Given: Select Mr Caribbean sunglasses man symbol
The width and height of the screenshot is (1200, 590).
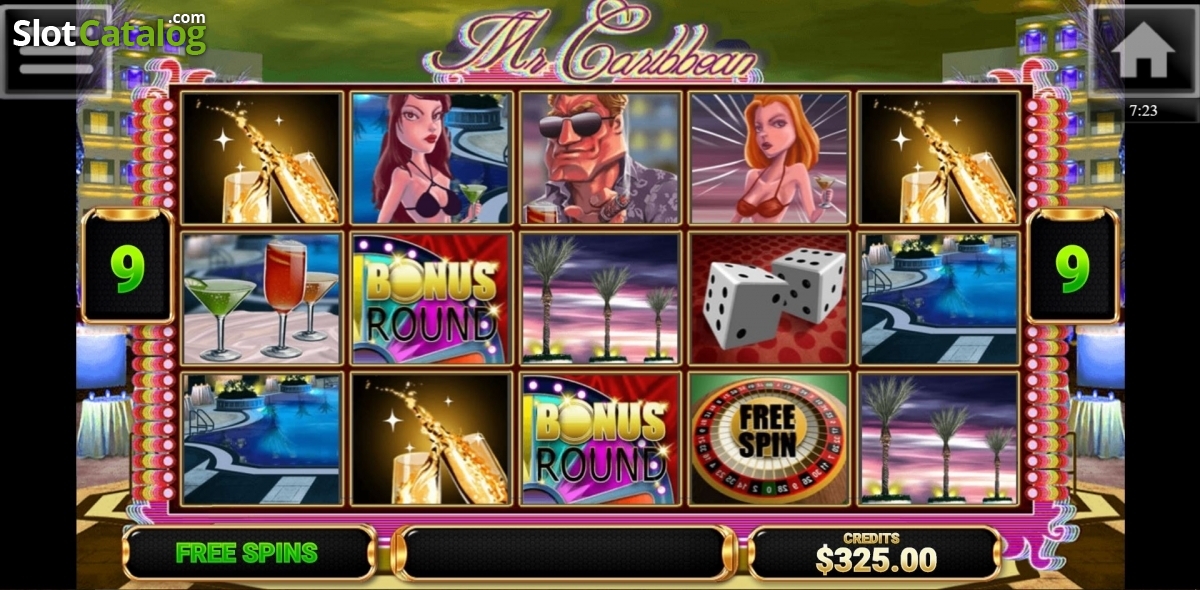Looking at the screenshot, I should point(600,158).
